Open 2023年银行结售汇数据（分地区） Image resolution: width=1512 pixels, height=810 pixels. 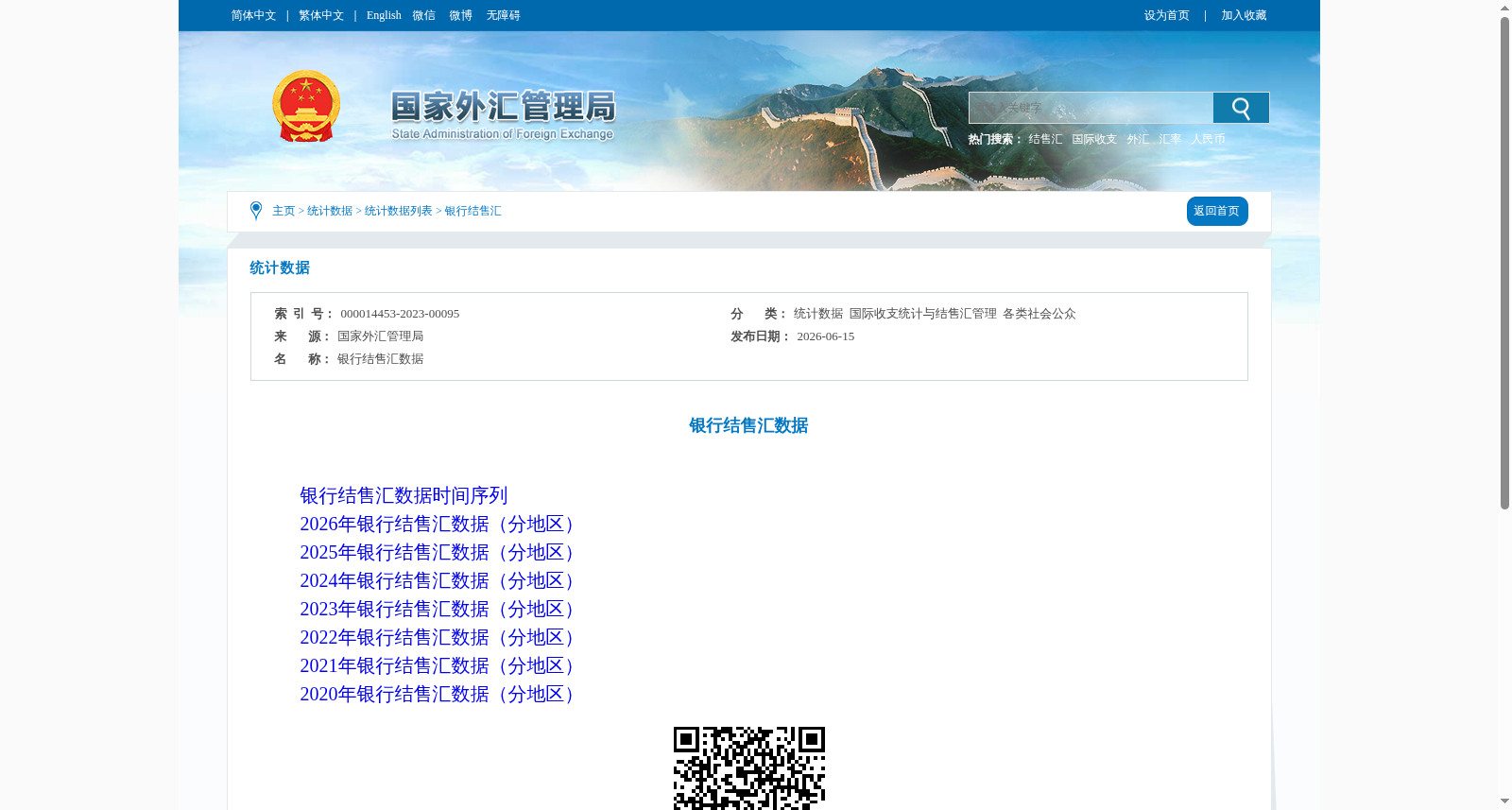437,609
